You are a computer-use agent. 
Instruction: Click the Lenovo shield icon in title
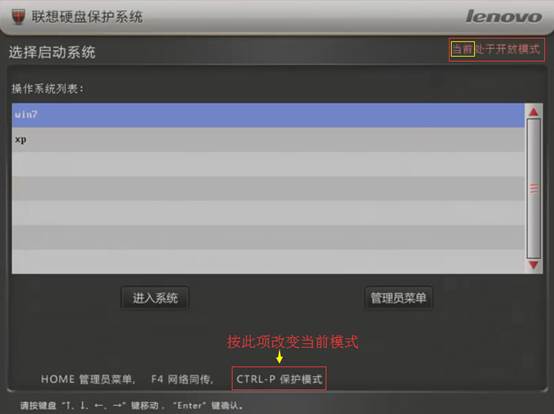pos(19,17)
